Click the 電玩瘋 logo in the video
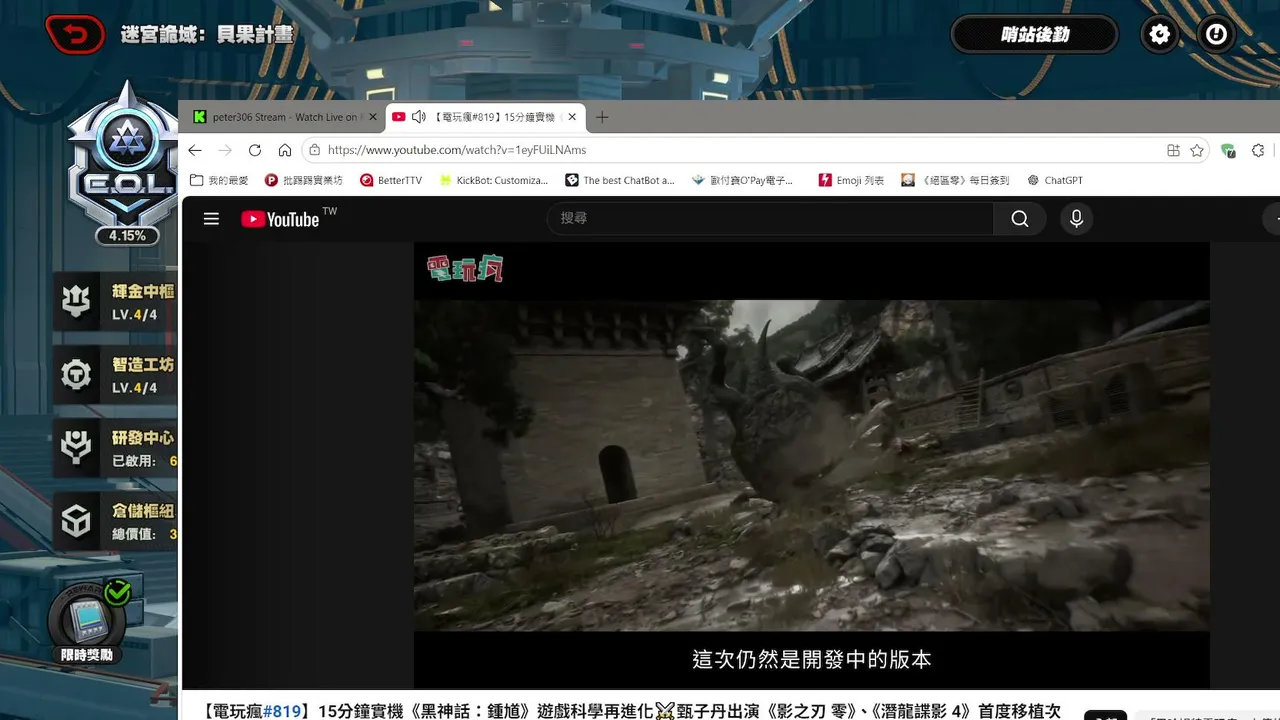Image resolution: width=1280 pixels, height=720 pixels. pyautogui.click(x=465, y=268)
